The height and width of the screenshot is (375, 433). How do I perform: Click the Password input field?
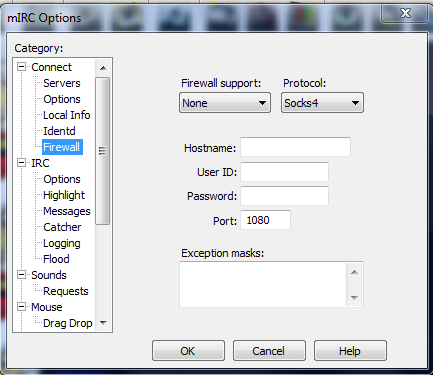[284, 196]
